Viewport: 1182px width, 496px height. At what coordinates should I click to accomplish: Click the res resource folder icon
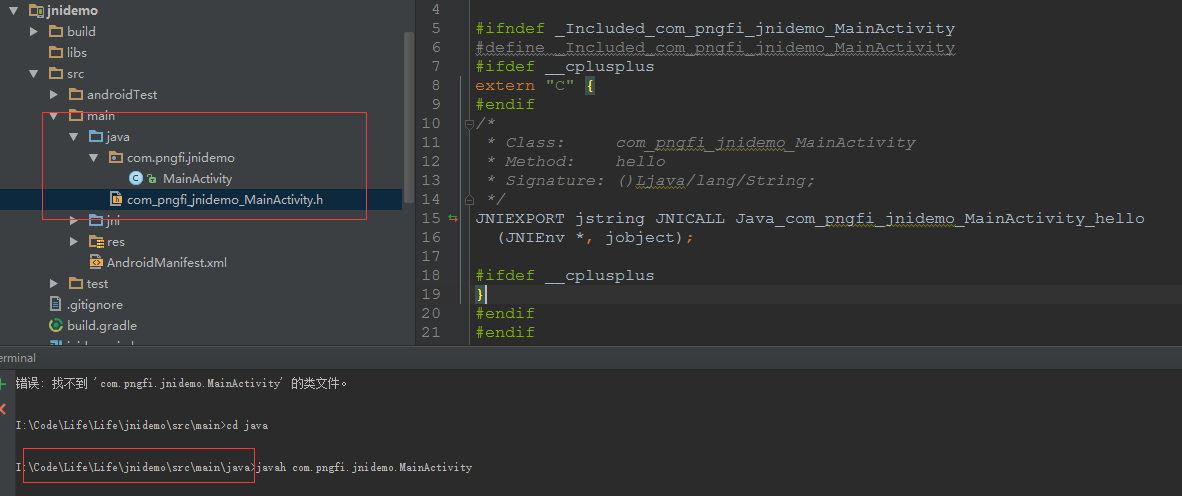pyautogui.click(x=96, y=242)
